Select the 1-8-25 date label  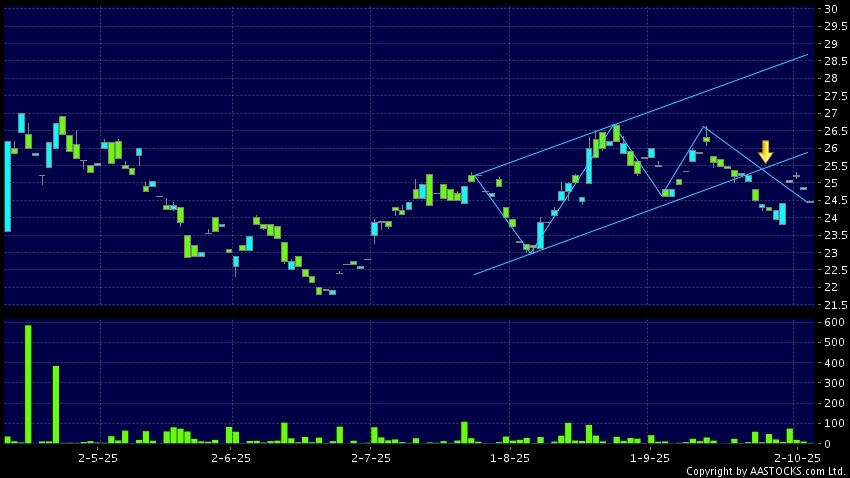[x=508, y=457]
